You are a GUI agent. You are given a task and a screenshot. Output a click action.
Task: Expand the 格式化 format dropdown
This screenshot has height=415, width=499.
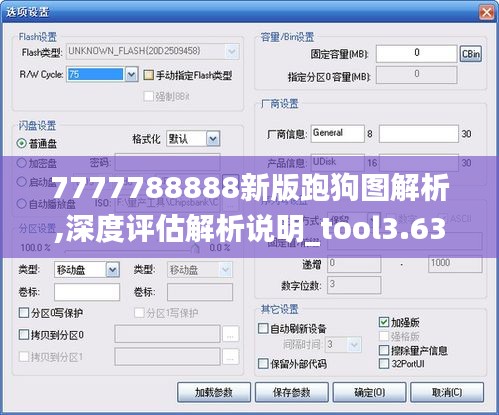pyautogui.click(x=213, y=139)
